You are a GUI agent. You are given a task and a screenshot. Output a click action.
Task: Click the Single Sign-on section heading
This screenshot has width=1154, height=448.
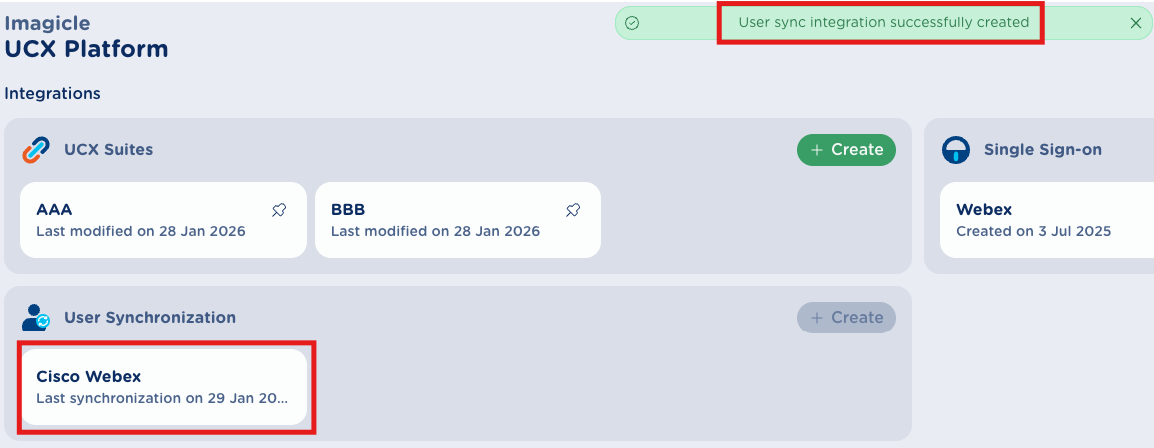tap(1043, 150)
